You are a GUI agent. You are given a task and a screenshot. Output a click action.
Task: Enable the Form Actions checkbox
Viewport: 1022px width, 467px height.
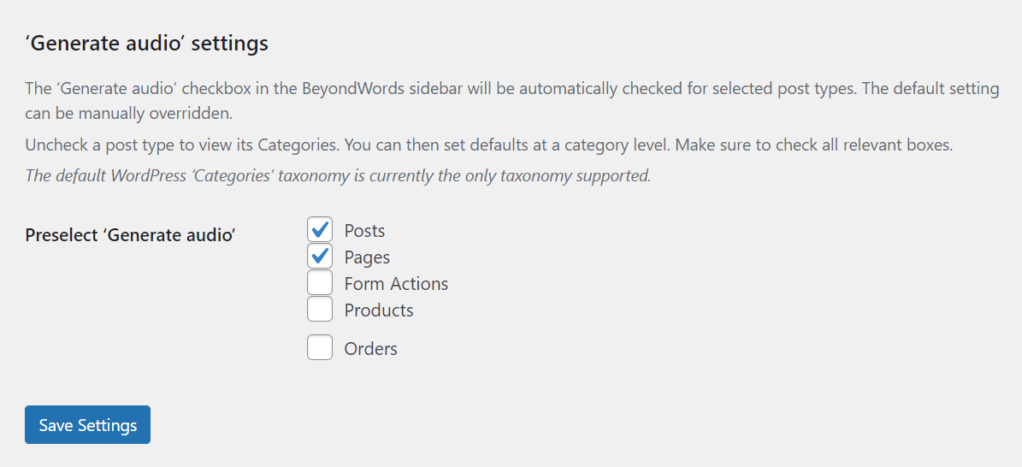pos(320,283)
